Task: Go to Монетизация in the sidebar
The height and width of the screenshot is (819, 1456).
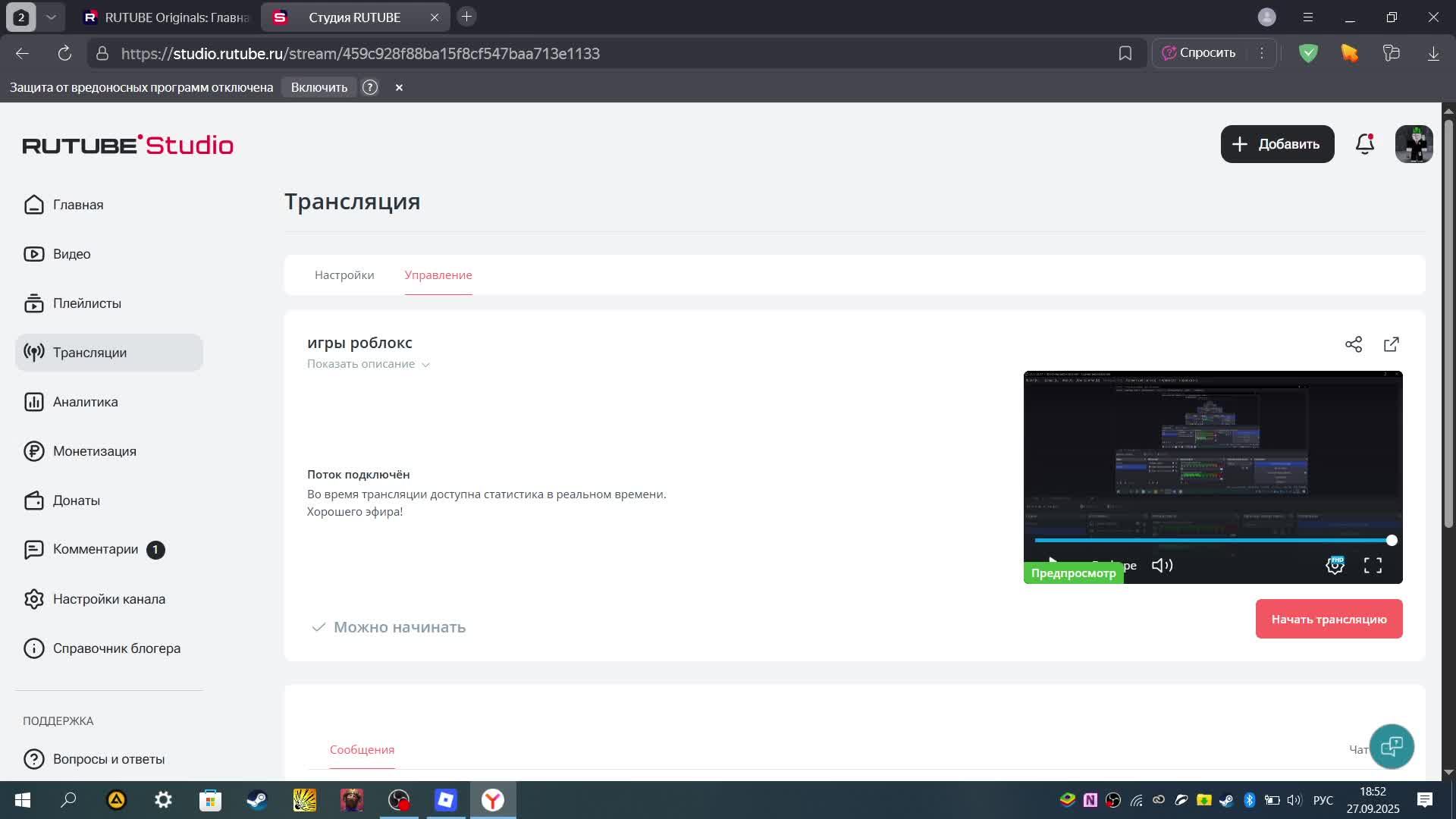Action: pyautogui.click(x=94, y=451)
